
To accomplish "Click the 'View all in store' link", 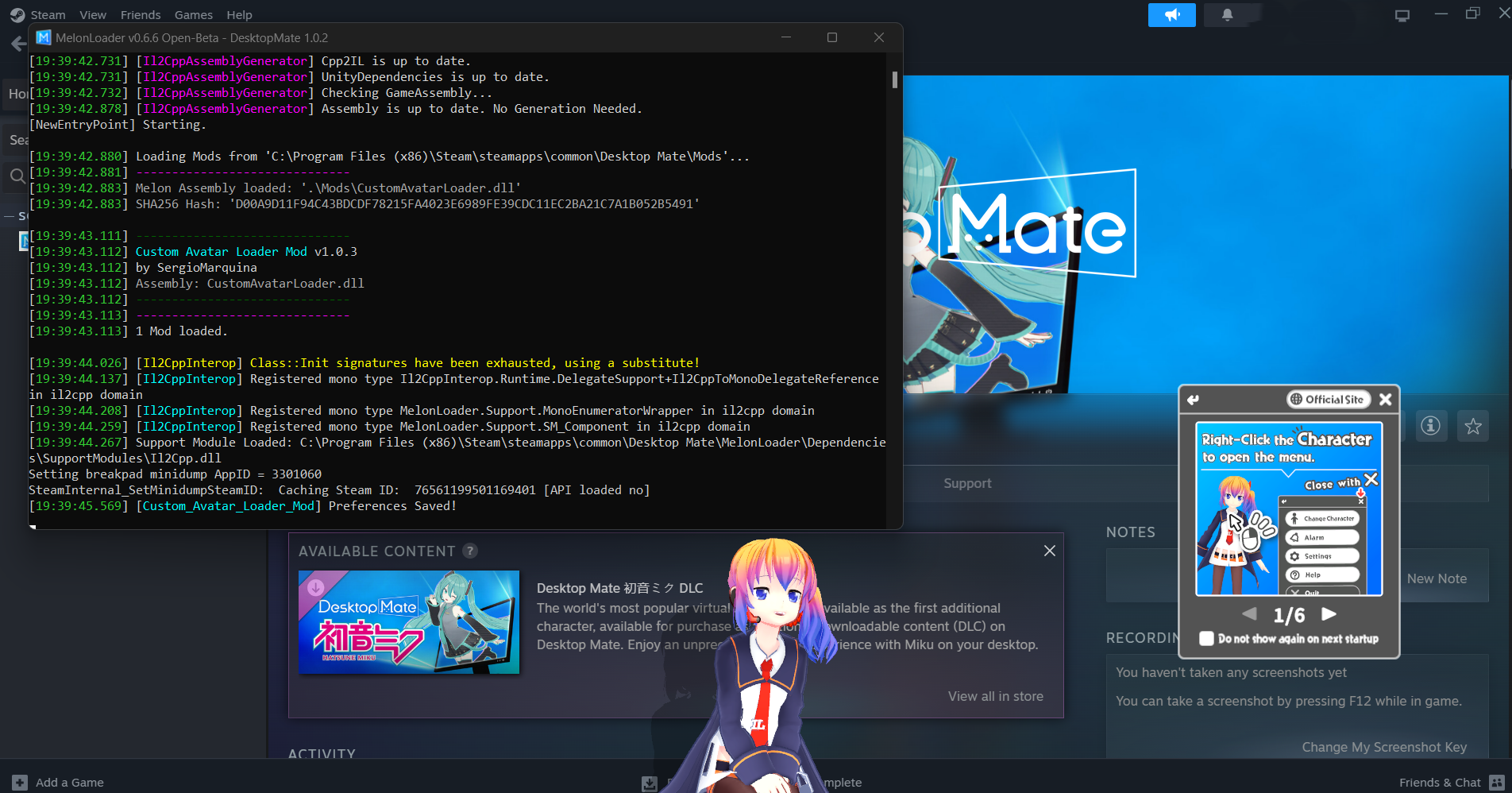I will pos(996,696).
